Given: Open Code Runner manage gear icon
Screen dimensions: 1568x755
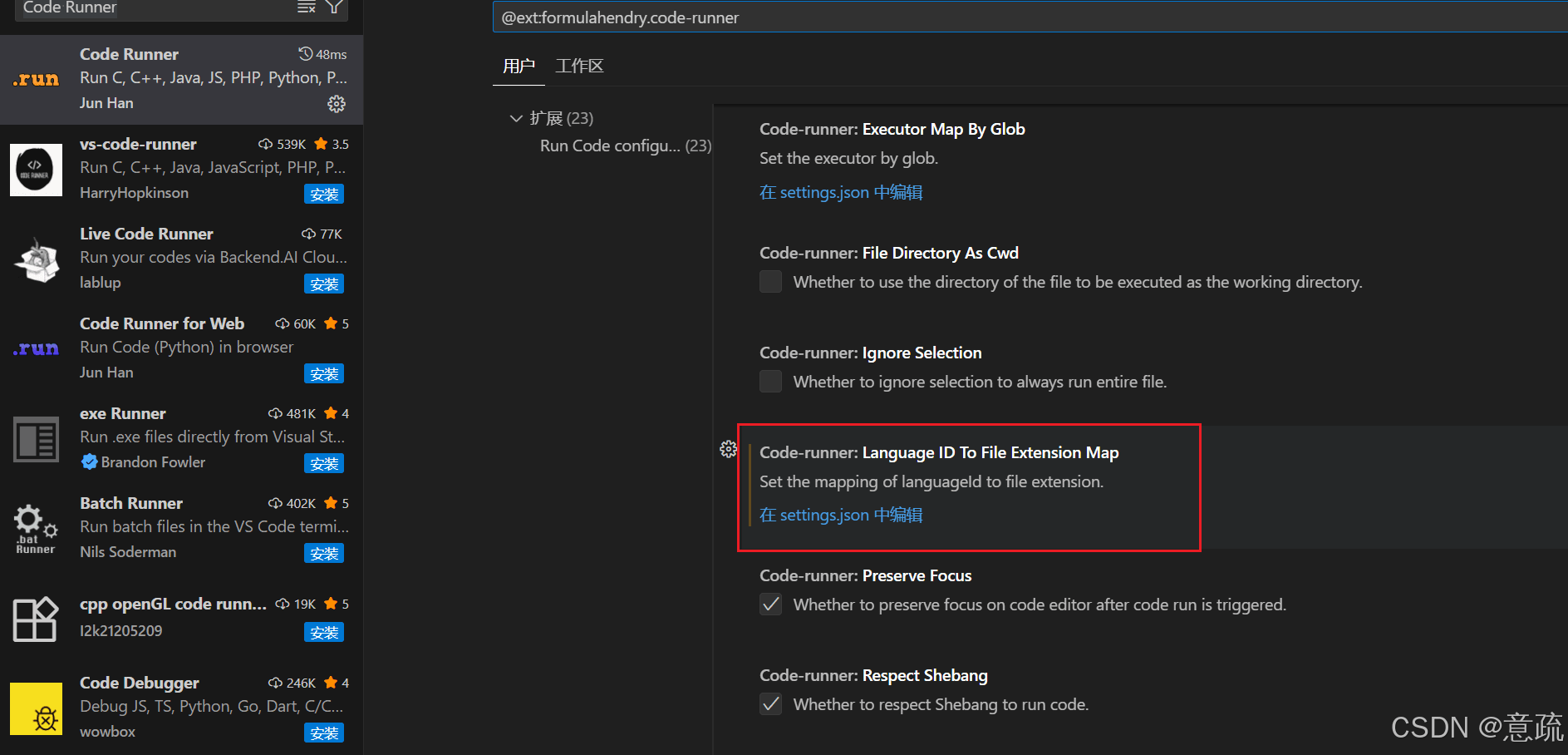Looking at the screenshot, I should pos(337,104).
